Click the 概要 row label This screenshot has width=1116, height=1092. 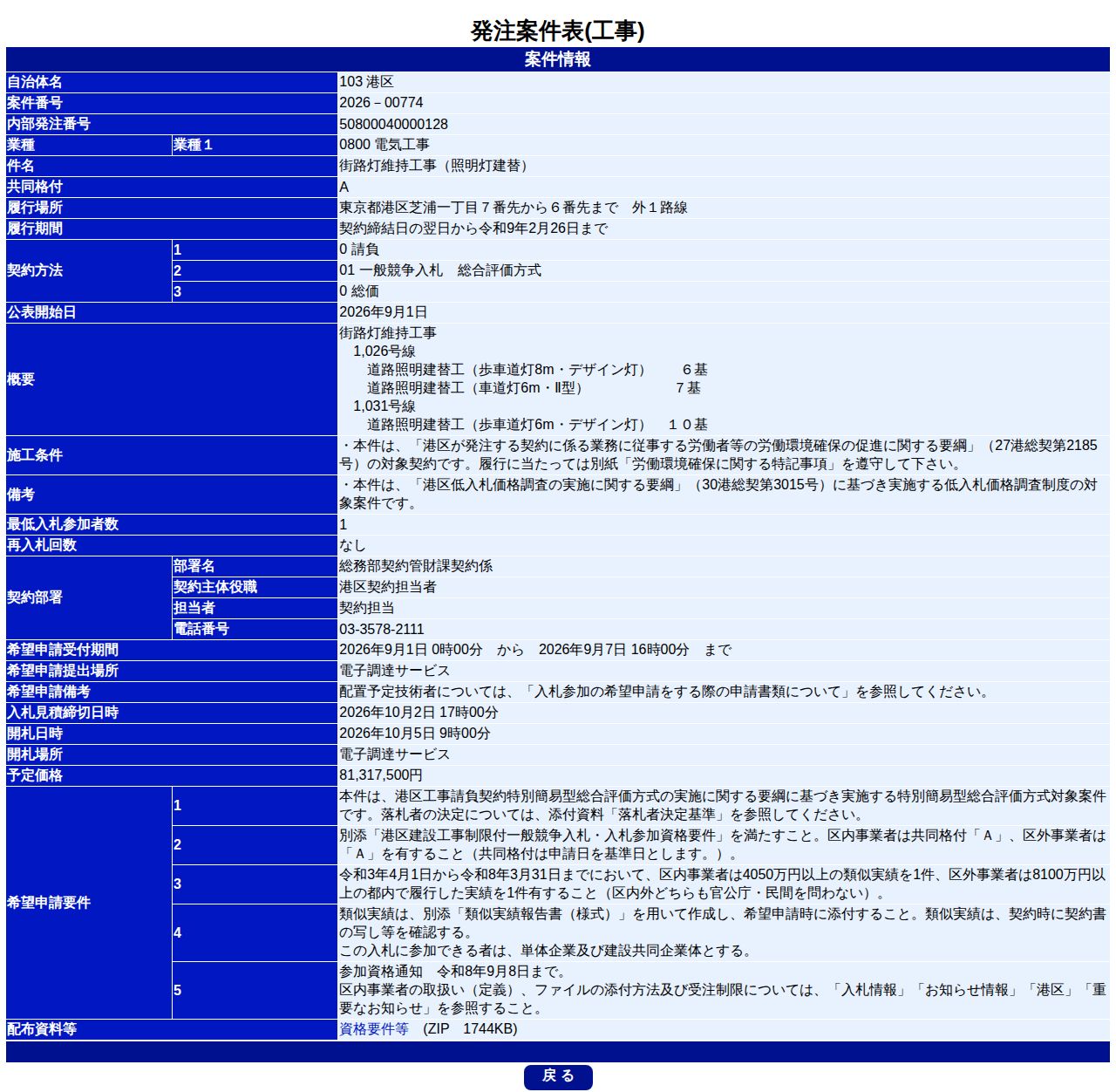point(21,379)
